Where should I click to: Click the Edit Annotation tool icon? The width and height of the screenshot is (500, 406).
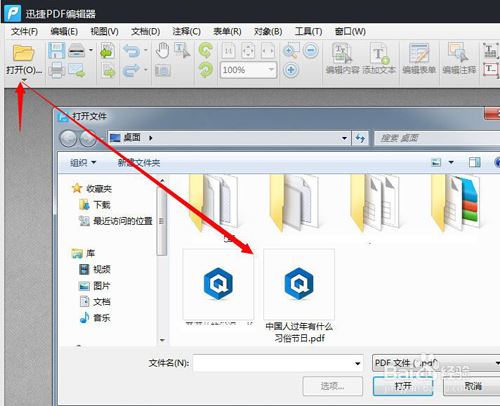coord(459,58)
